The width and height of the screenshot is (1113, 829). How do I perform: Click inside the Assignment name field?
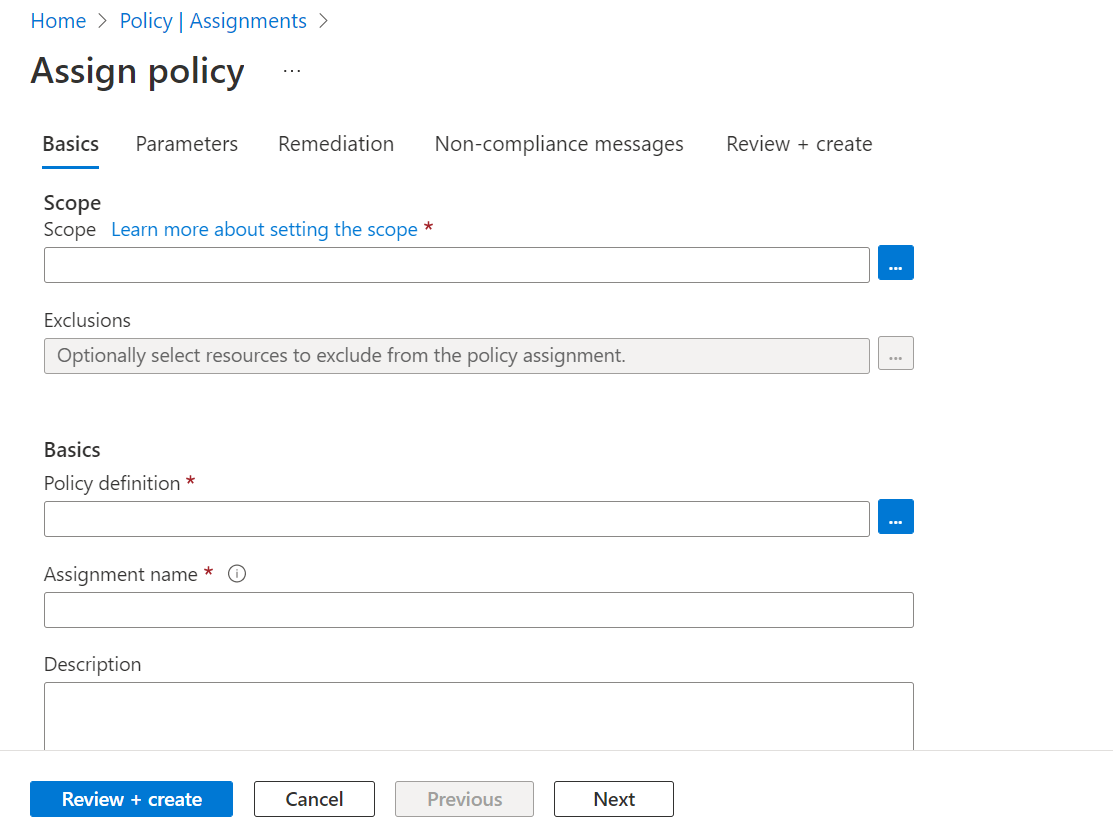478,609
